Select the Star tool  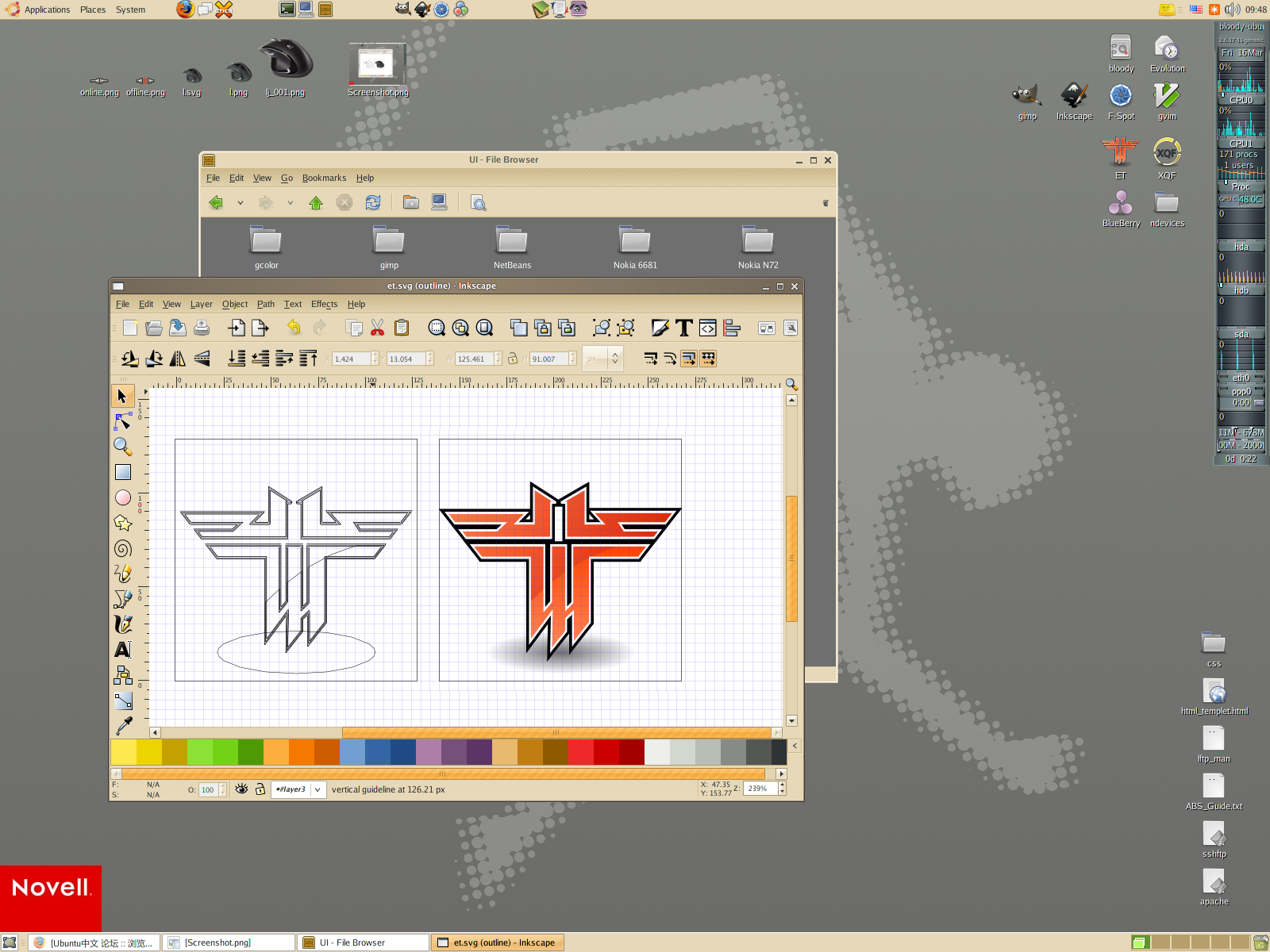[x=123, y=523]
